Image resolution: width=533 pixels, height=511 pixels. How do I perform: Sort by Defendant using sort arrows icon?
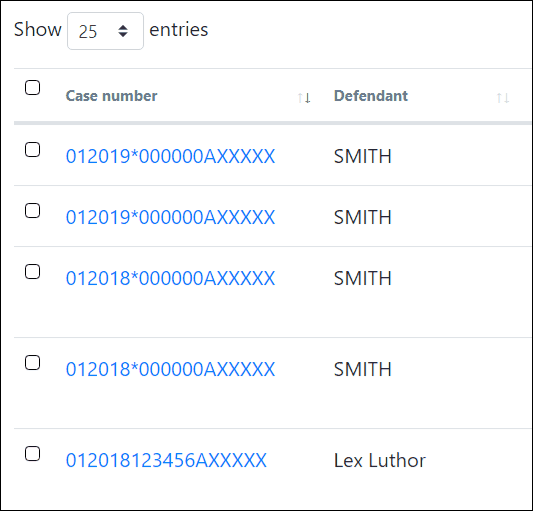point(502,98)
